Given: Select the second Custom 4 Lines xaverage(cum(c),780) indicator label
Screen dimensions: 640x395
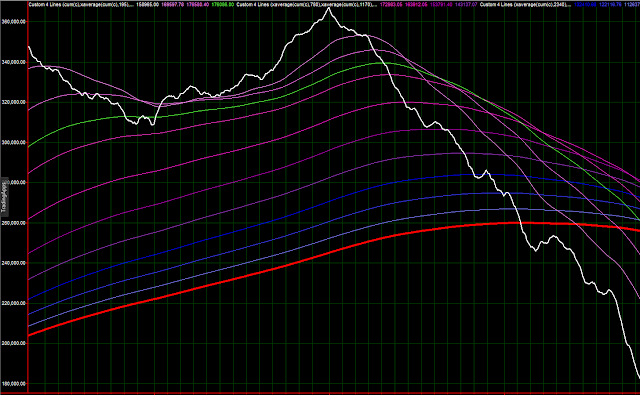Looking at the screenshot, I should (x=306, y=4).
